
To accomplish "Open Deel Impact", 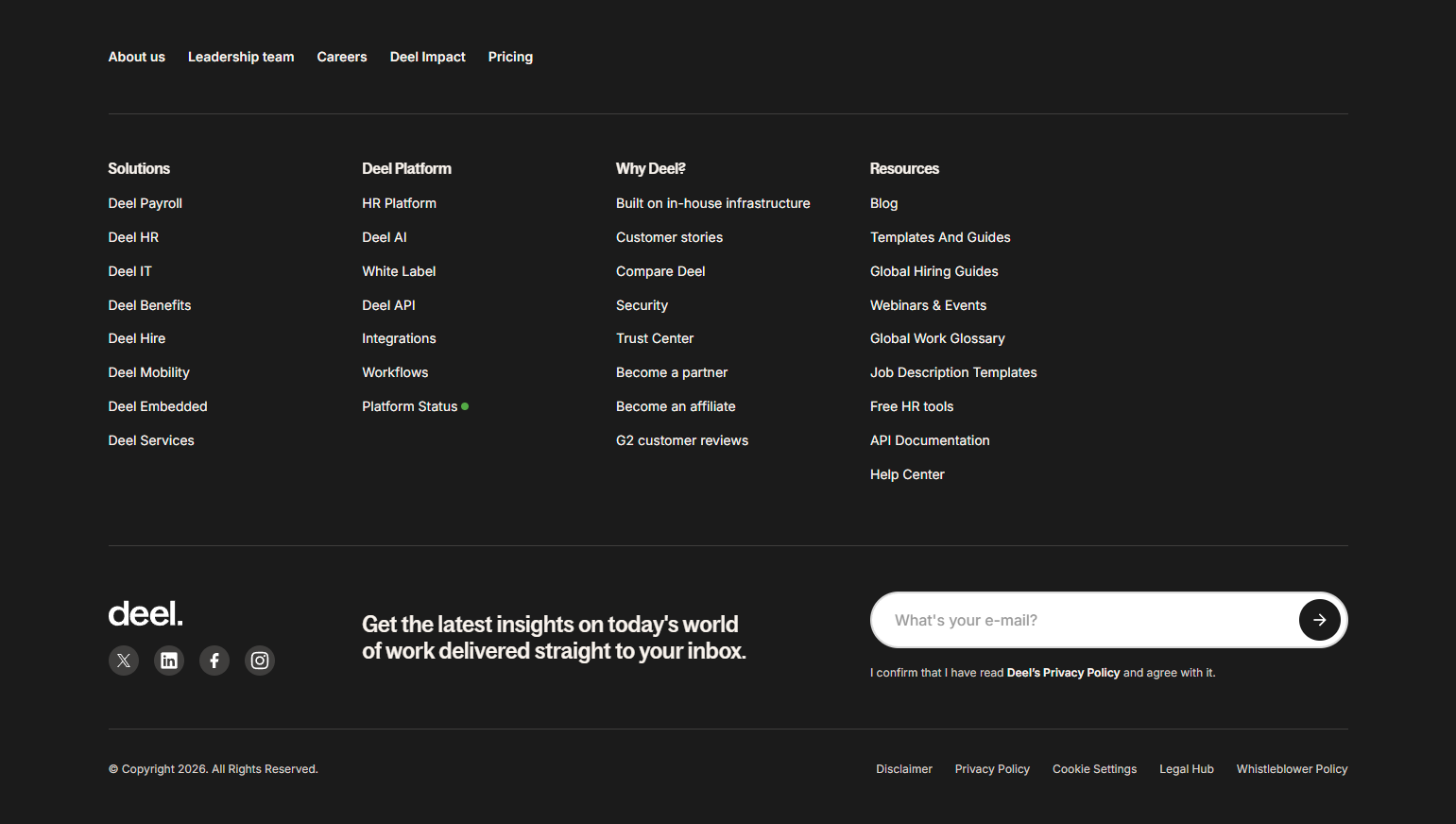I will coord(428,57).
